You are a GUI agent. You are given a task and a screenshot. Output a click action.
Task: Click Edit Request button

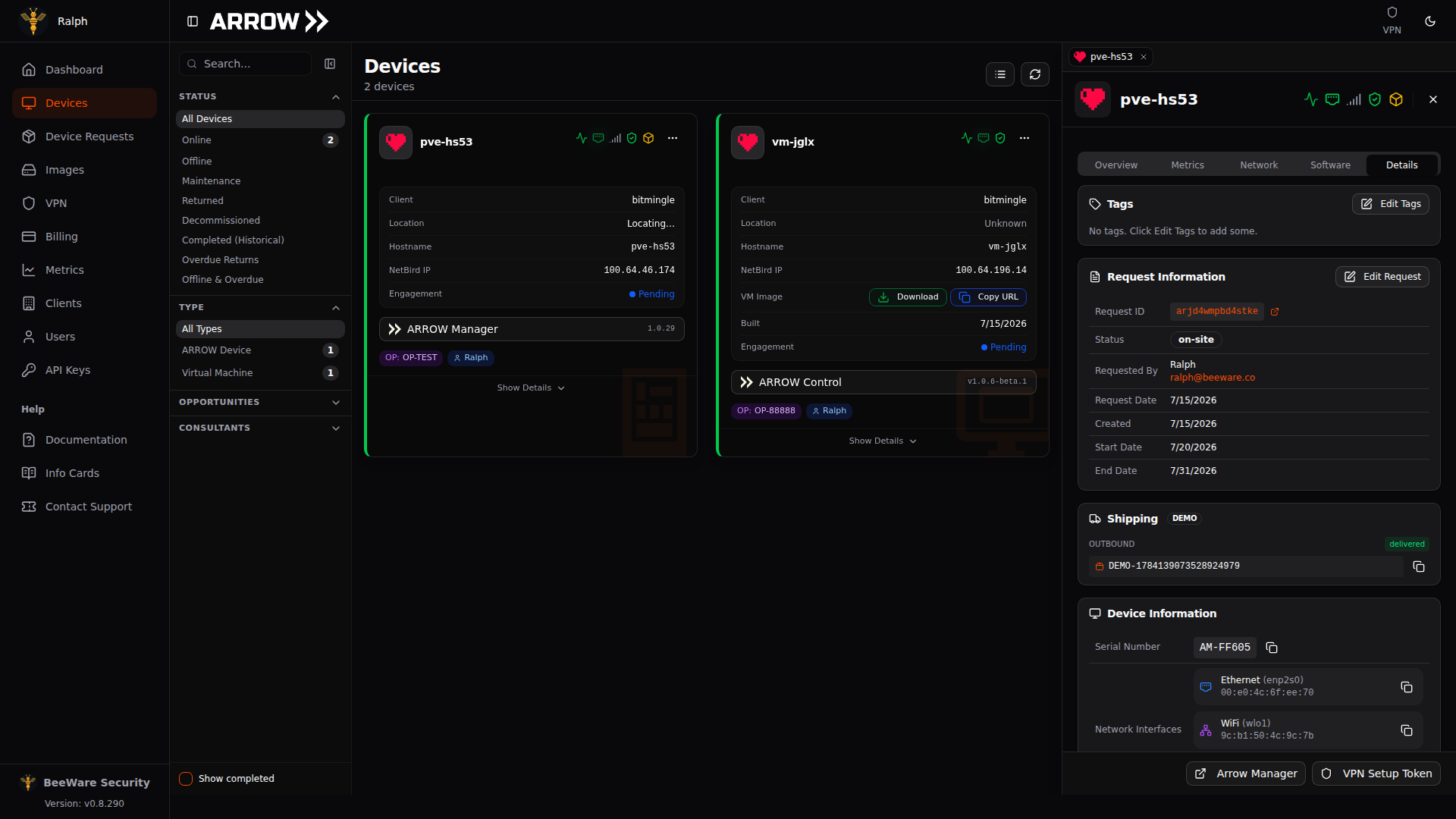[x=1382, y=277]
